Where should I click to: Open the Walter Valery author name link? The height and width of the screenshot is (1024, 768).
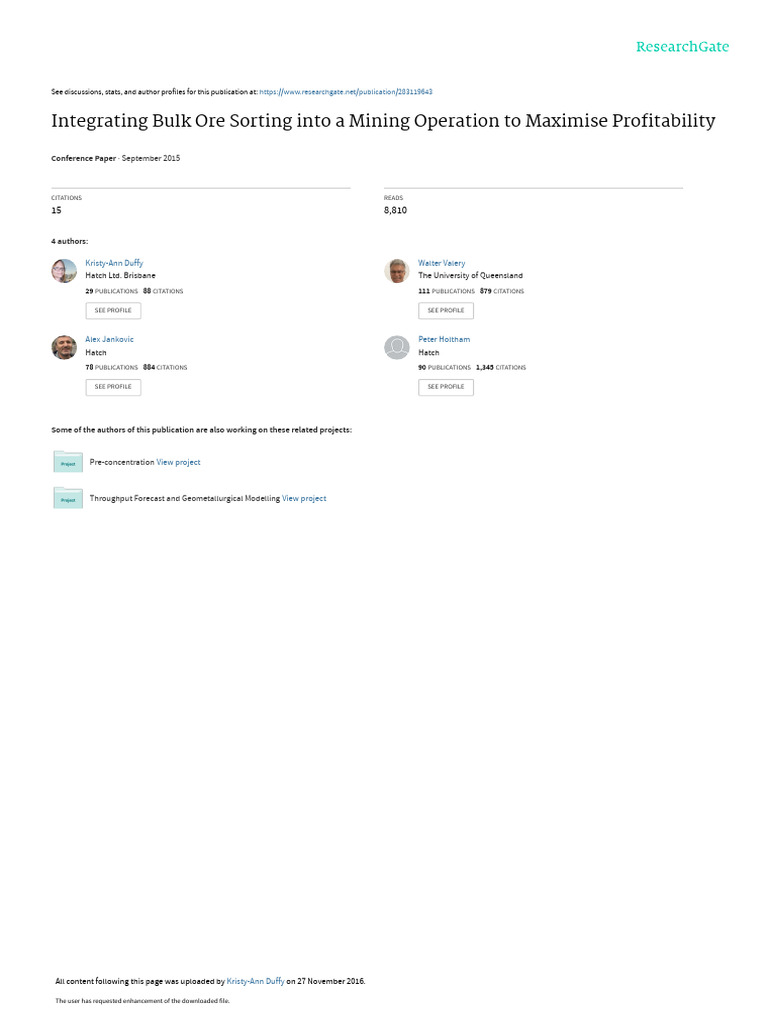[x=441, y=263]
